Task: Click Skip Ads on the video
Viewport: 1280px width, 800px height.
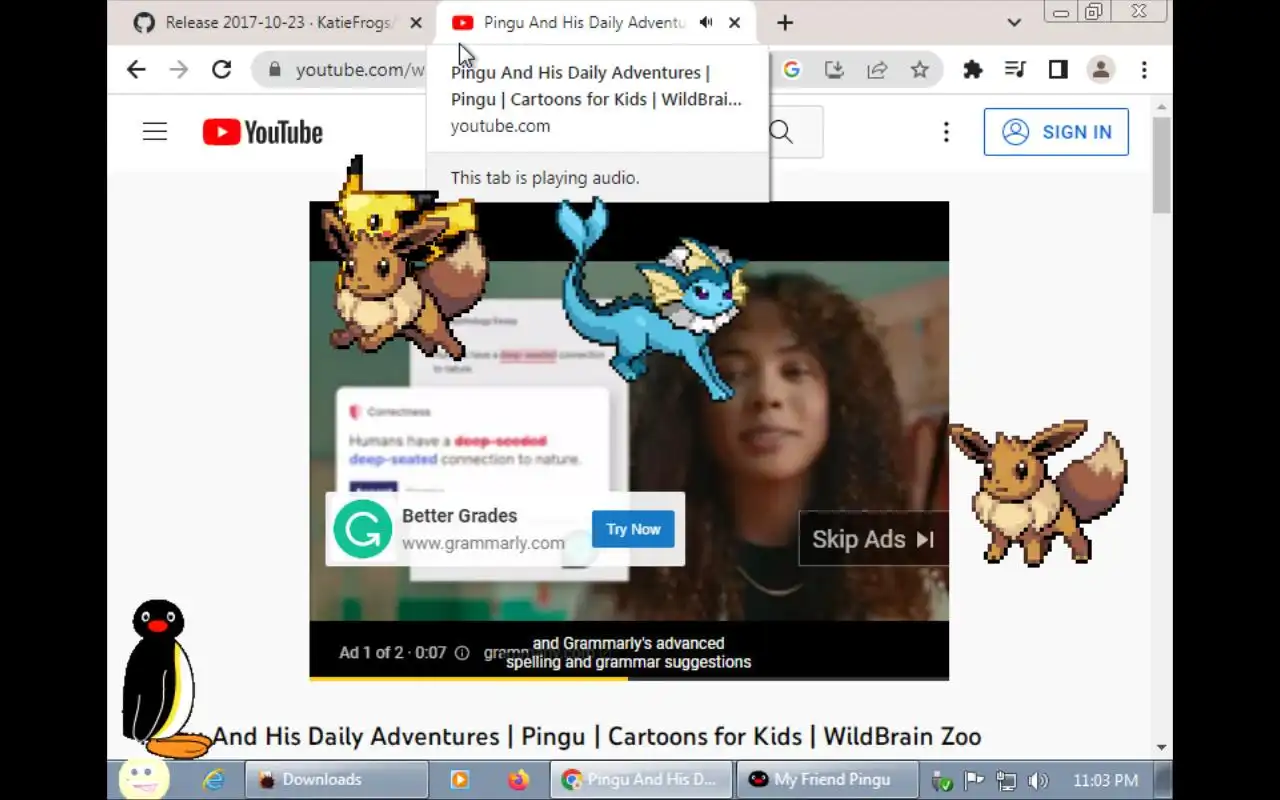Action: pos(872,539)
